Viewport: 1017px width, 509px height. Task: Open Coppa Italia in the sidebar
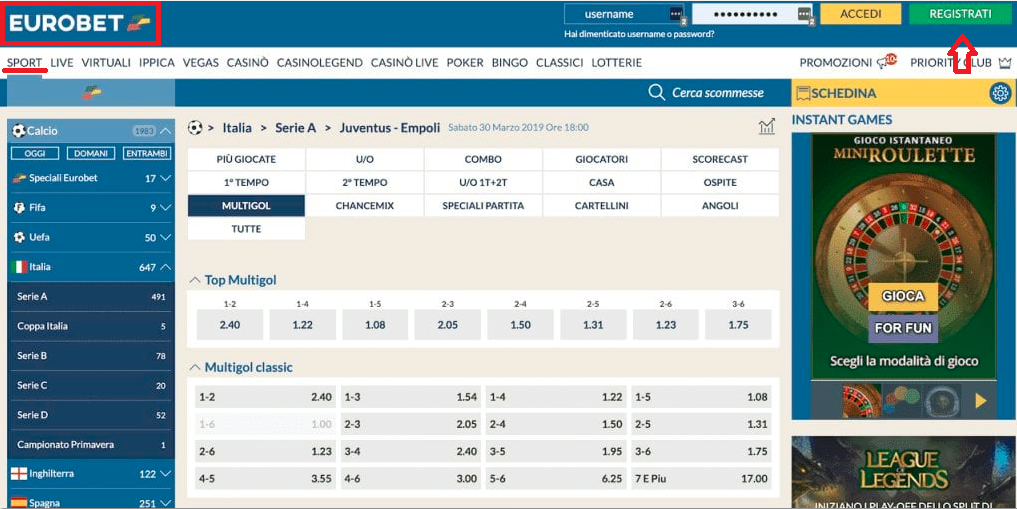click(x=91, y=326)
